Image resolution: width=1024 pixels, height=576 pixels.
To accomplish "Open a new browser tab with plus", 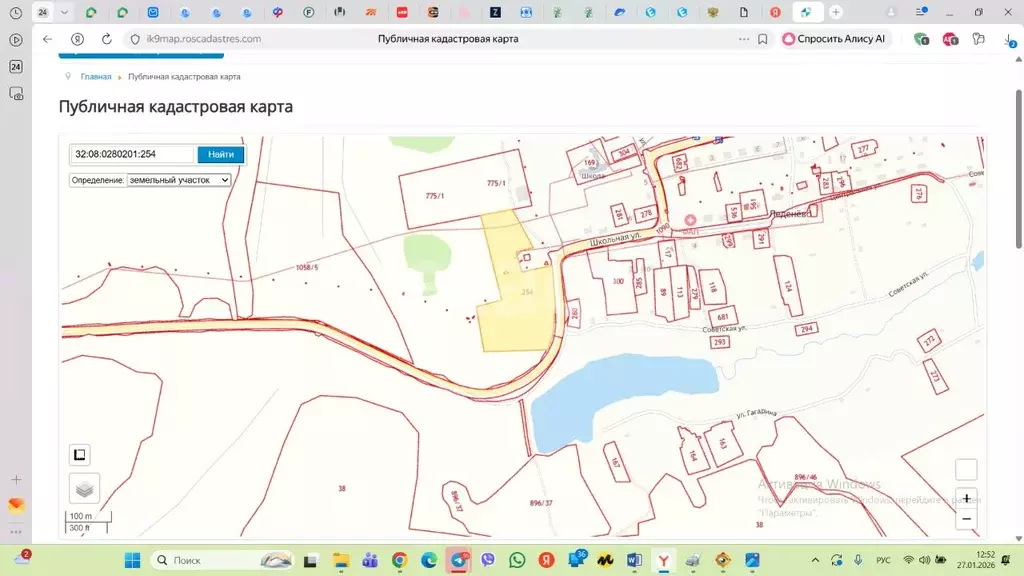I will [836, 12].
